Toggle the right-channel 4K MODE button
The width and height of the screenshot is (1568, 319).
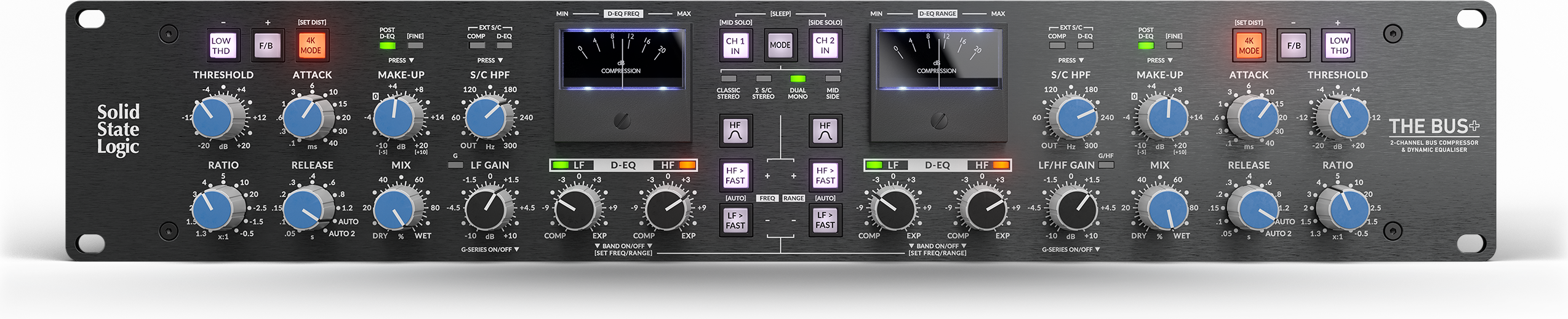click(1249, 45)
